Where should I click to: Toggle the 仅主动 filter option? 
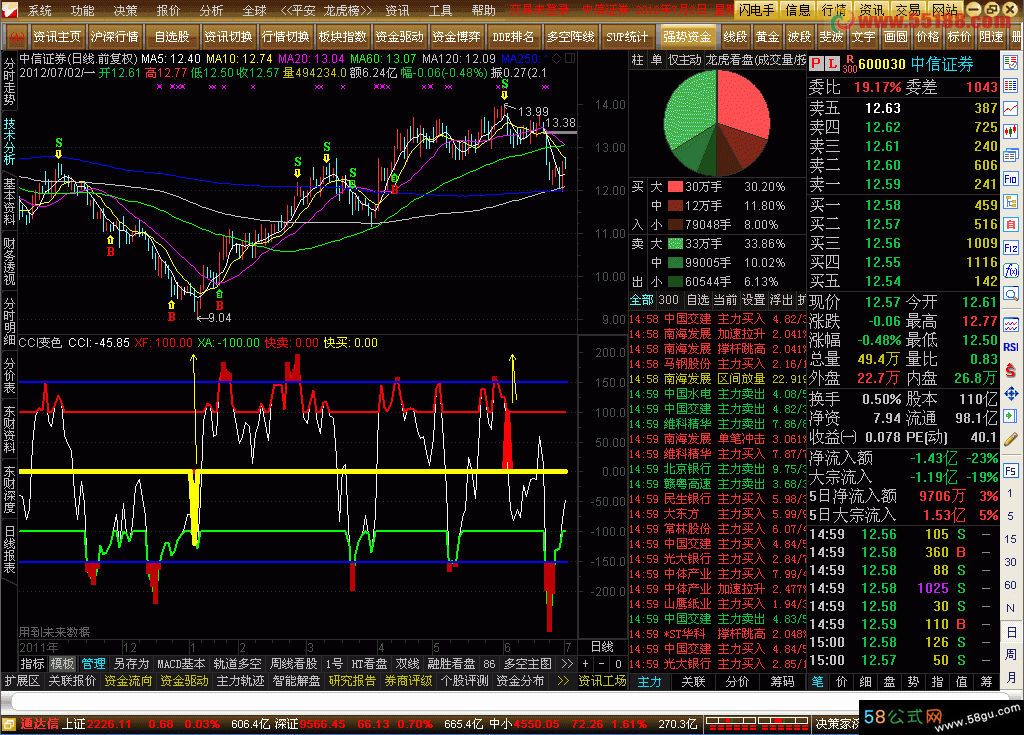[x=685, y=60]
